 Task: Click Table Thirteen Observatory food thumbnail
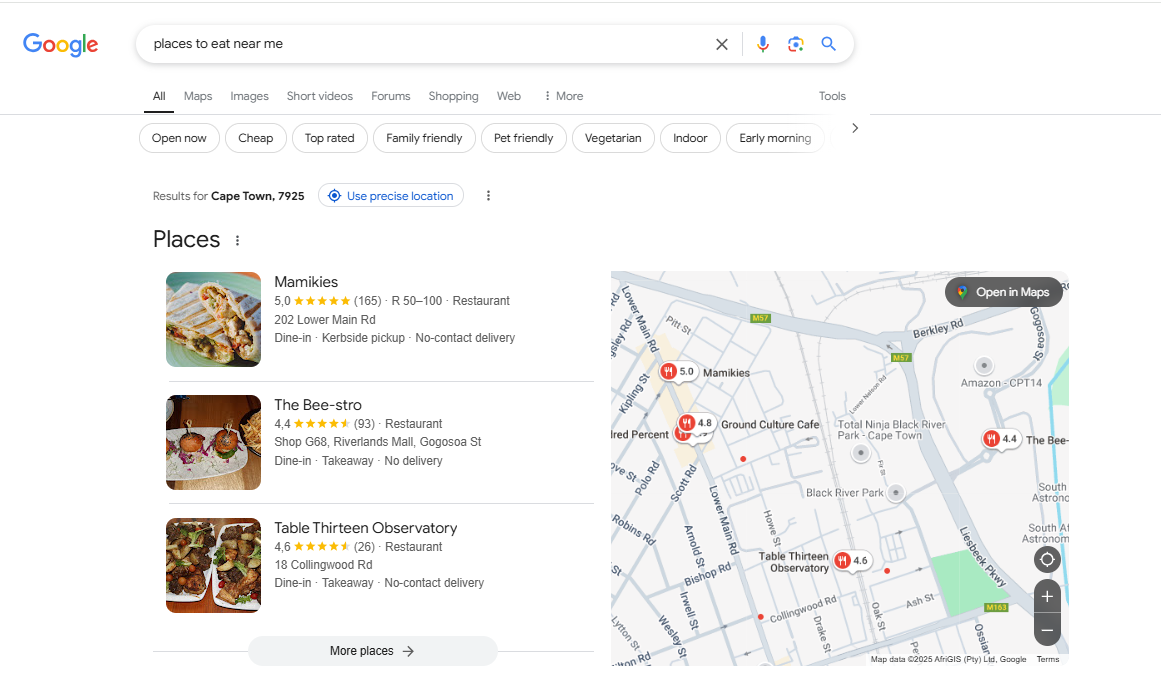pyautogui.click(x=213, y=565)
